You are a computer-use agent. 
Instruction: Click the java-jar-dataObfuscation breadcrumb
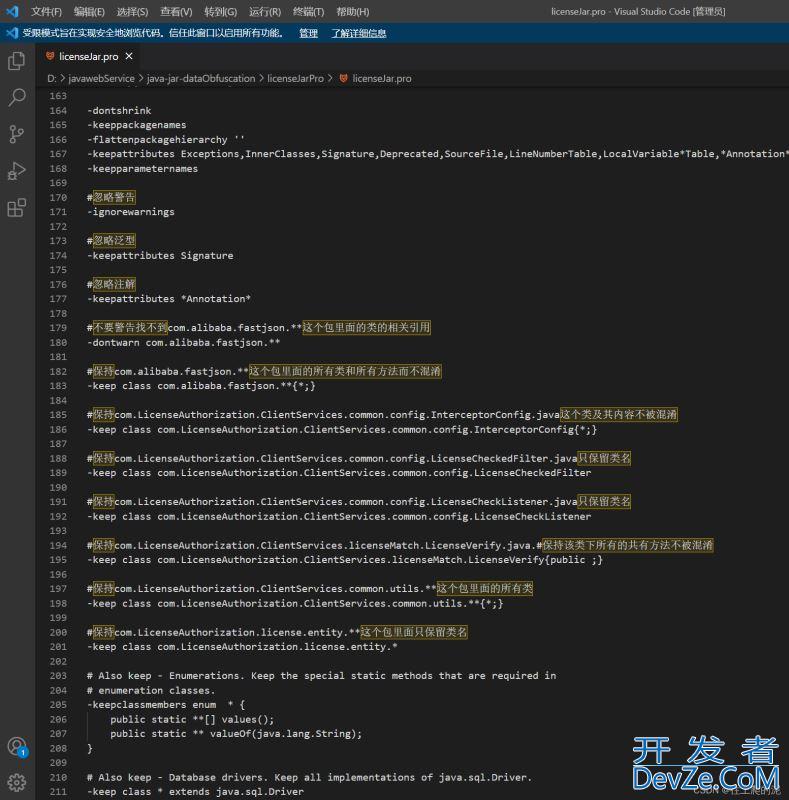201,79
